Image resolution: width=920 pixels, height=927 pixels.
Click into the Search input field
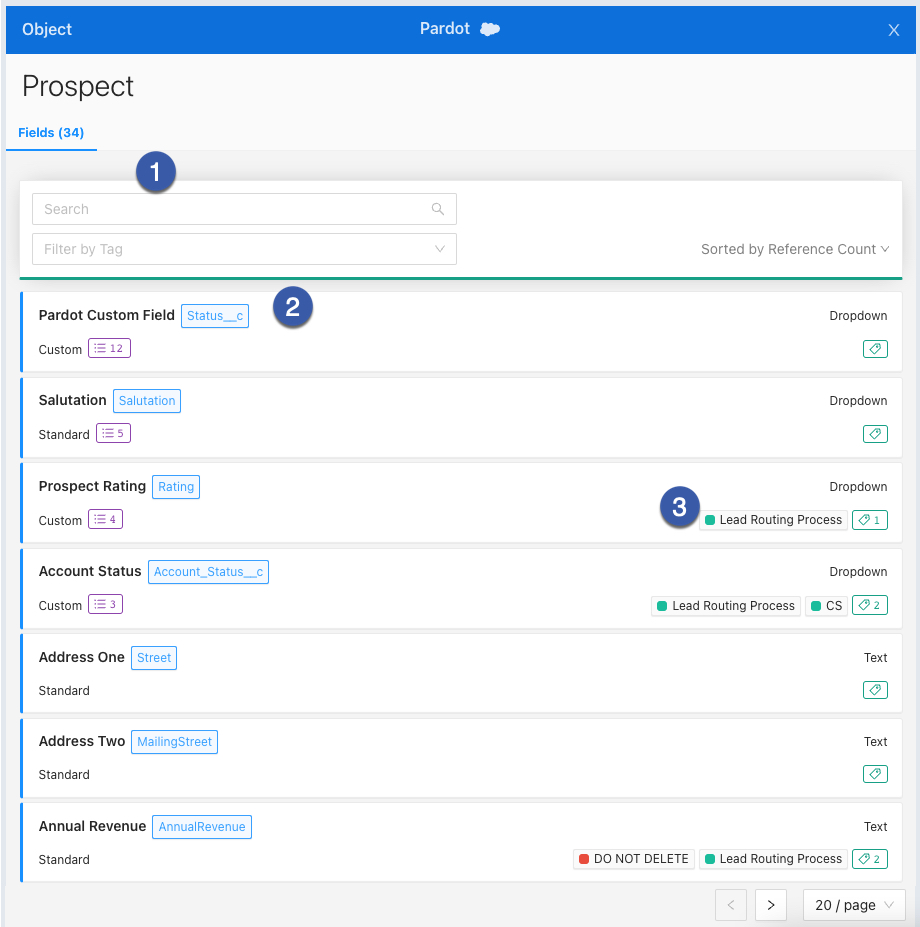(x=244, y=209)
